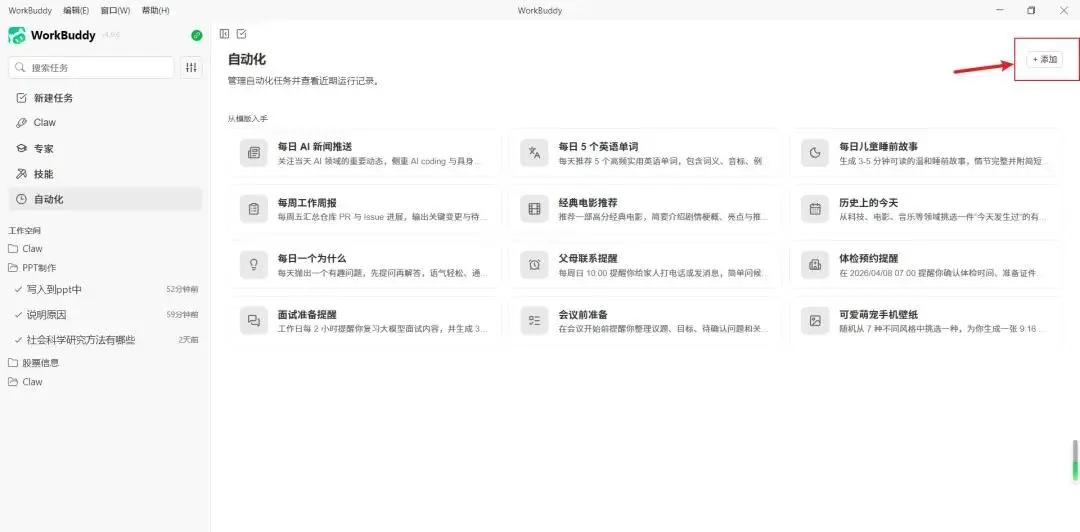Click the 历史上的今天 calendar icon
The image size is (1080, 532).
(815, 209)
